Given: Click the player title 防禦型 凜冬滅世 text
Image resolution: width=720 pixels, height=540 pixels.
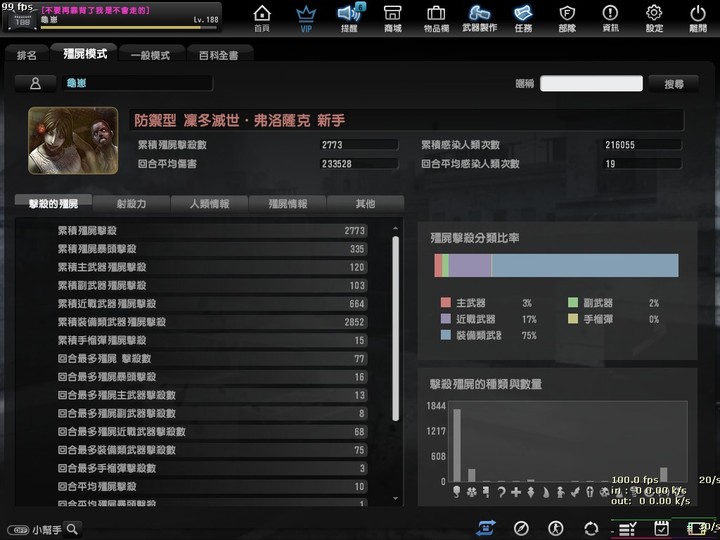Looking at the screenshot, I should (x=240, y=120).
